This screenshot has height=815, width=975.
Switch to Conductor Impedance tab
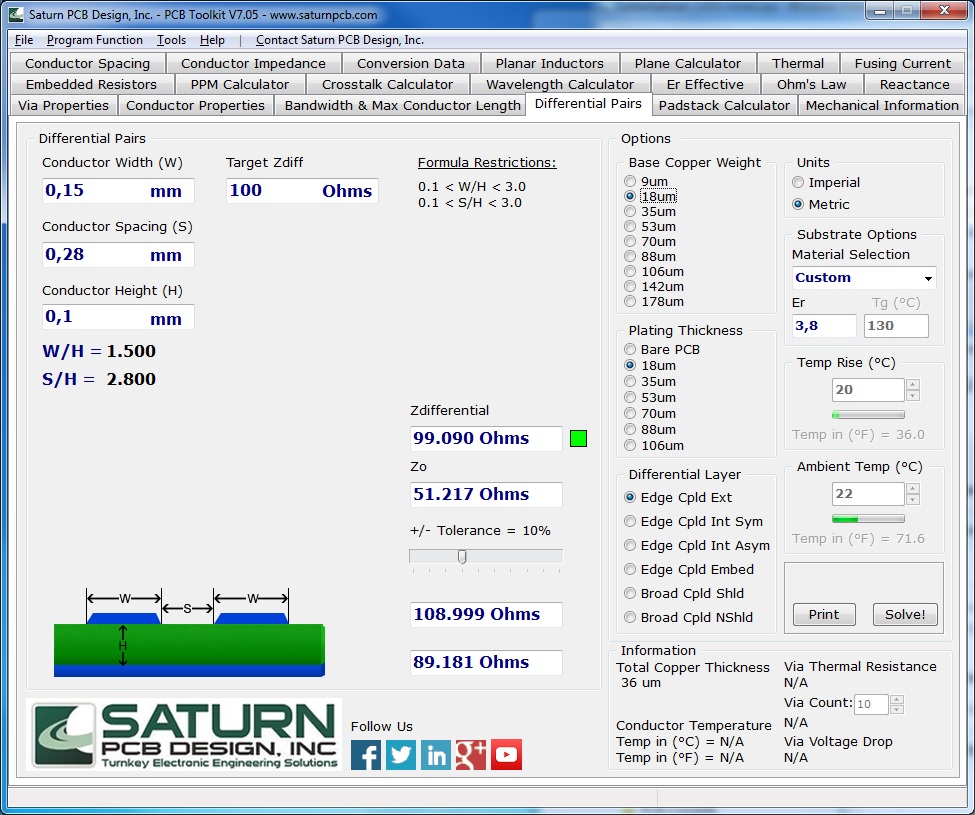pyautogui.click(x=253, y=63)
